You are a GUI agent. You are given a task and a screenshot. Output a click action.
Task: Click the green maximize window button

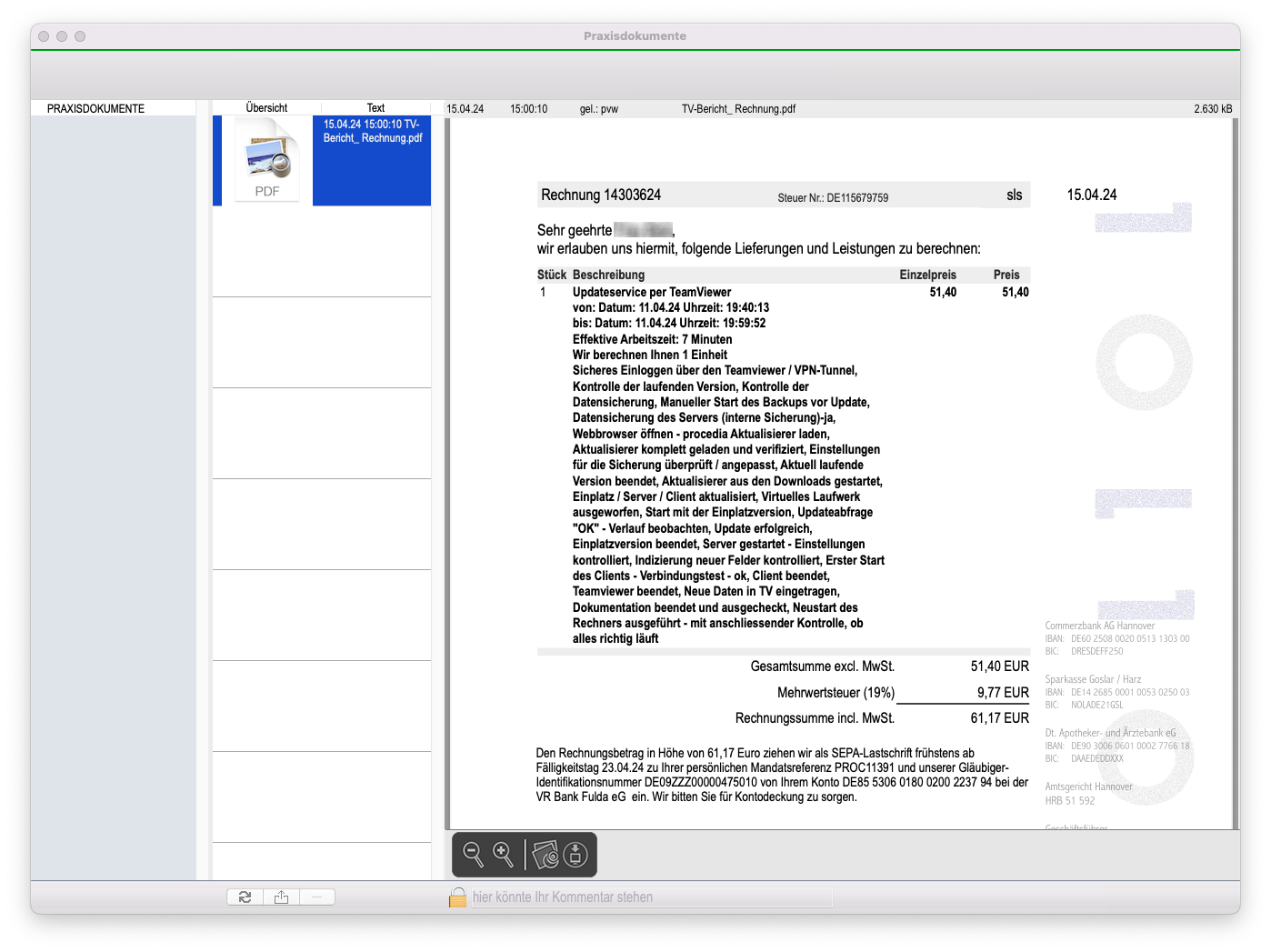80,36
